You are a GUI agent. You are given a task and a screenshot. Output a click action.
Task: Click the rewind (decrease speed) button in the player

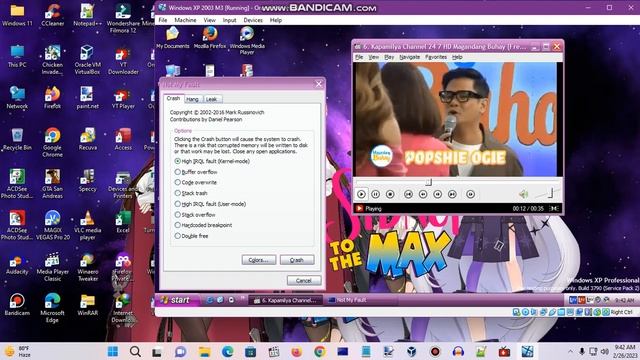point(423,194)
